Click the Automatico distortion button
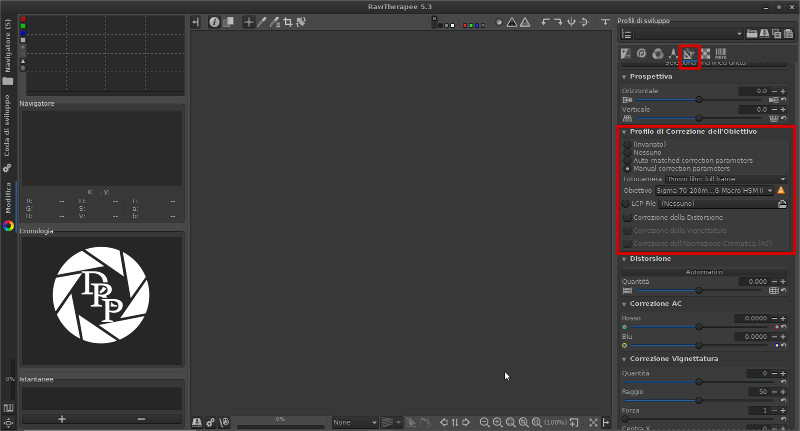The width and height of the screenshot is (800, 431). point(704,271)
